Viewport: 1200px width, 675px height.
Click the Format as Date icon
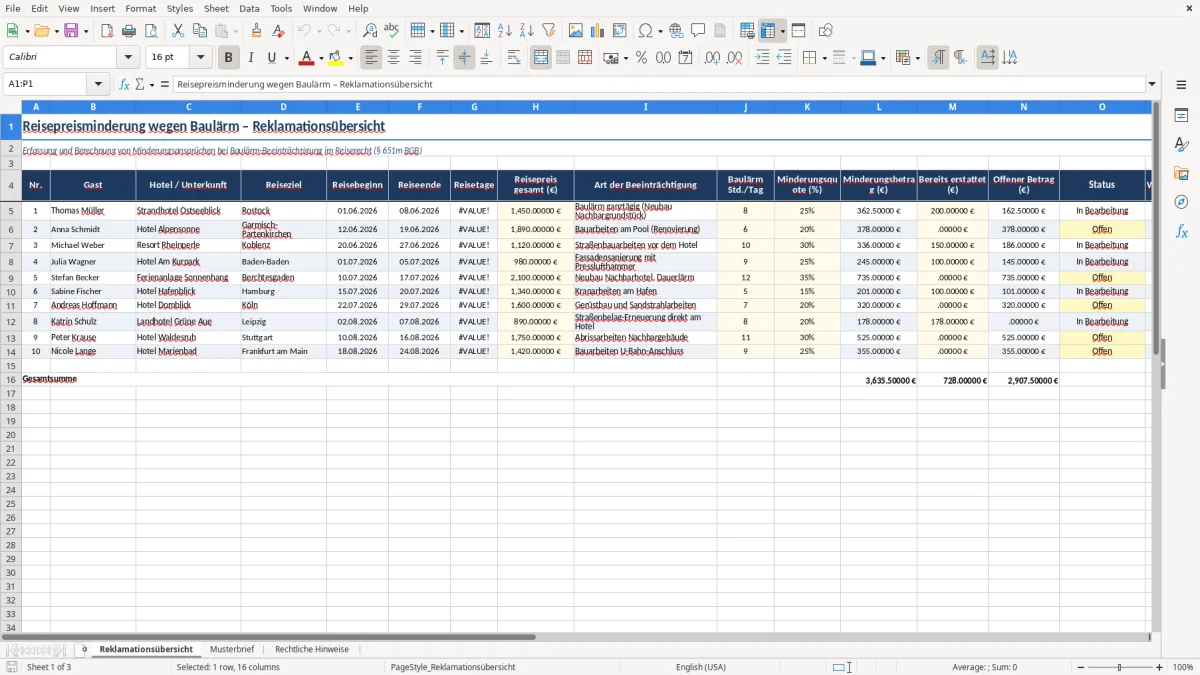coord(685,58)
